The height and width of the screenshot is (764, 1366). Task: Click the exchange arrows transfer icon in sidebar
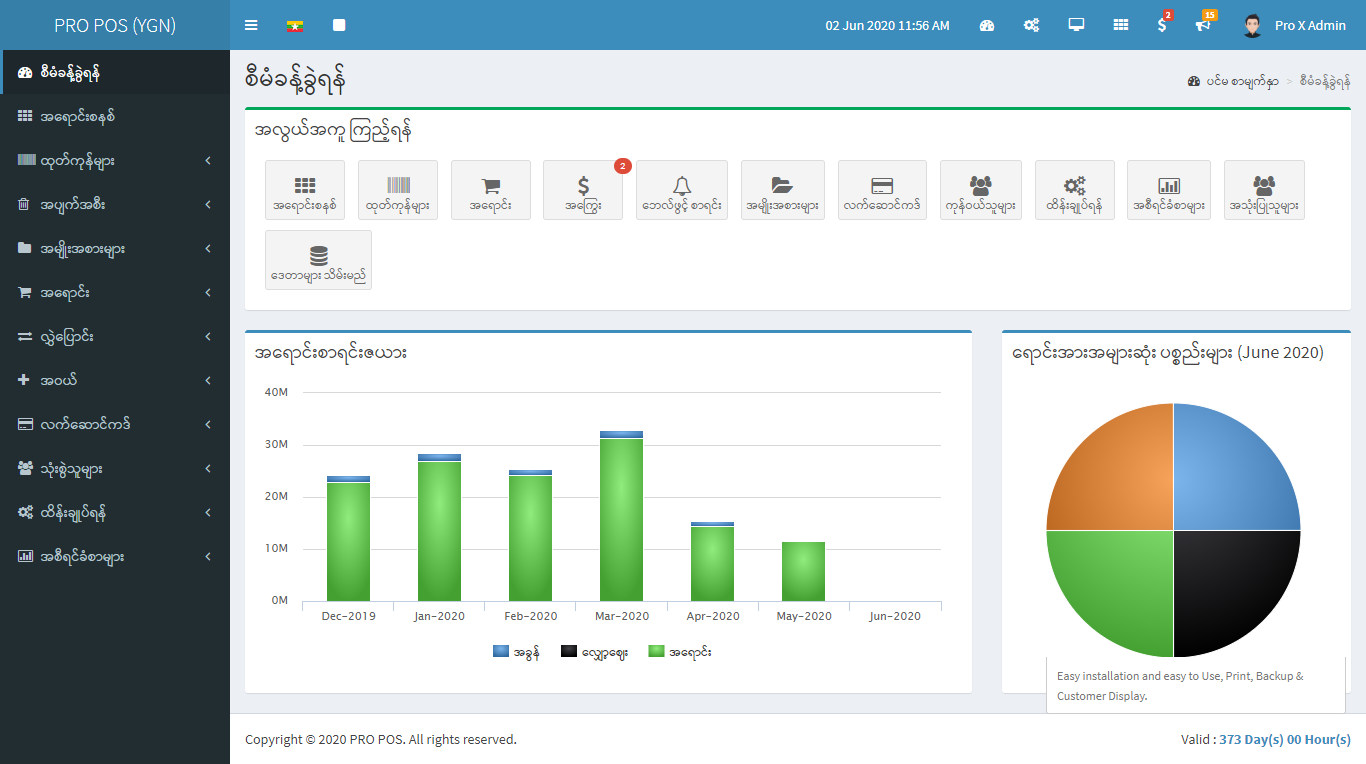[x=24, y=337]
